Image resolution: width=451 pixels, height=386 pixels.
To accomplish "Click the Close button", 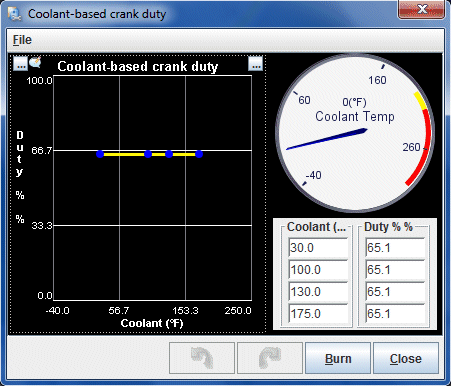I will point(406,358).
